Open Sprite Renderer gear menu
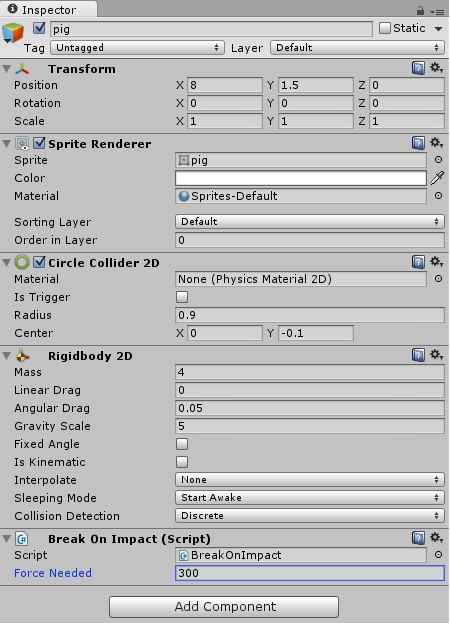Viewport: 451px width, 626px height. click(x=436, y=142)
